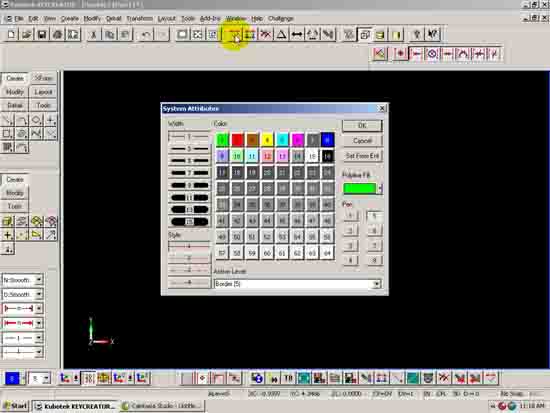The image size is (550, 413).
Task: Pick the red color swatch 2
Action: click(x=237, y=140)
